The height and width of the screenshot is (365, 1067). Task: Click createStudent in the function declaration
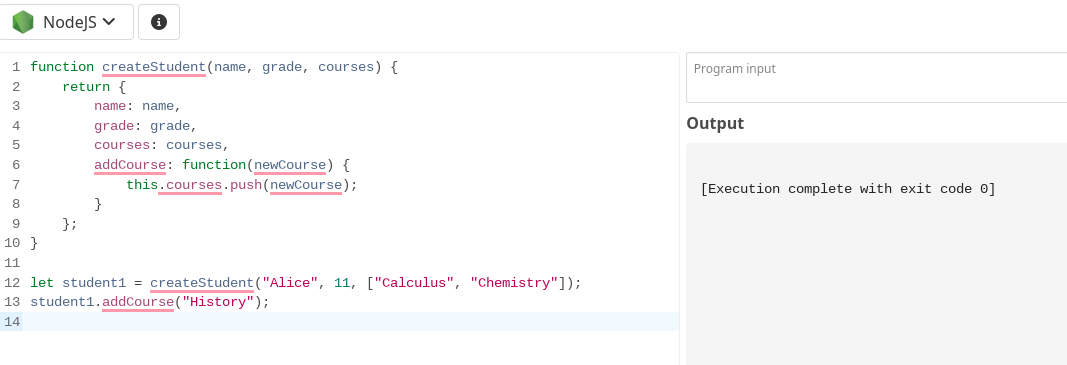tap(154, 67)
